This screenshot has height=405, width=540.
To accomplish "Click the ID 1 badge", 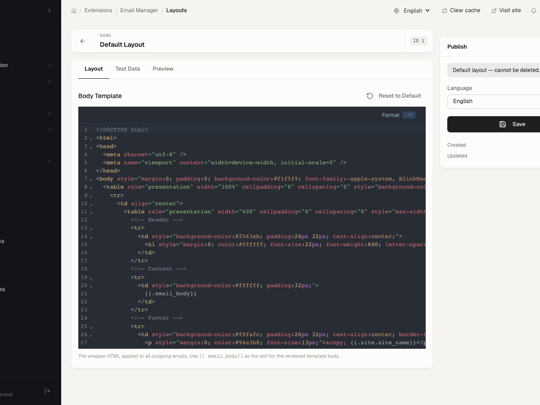I will 418,41.
